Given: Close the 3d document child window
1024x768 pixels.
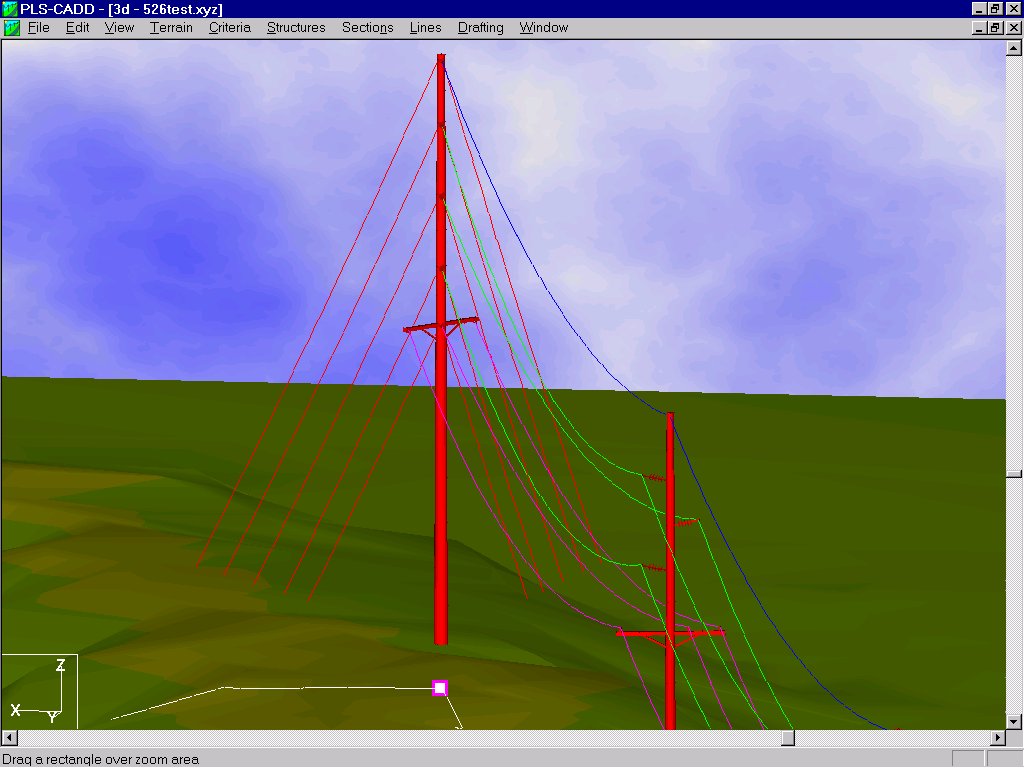Looking at the screenshot, I should coord(1013,27).
